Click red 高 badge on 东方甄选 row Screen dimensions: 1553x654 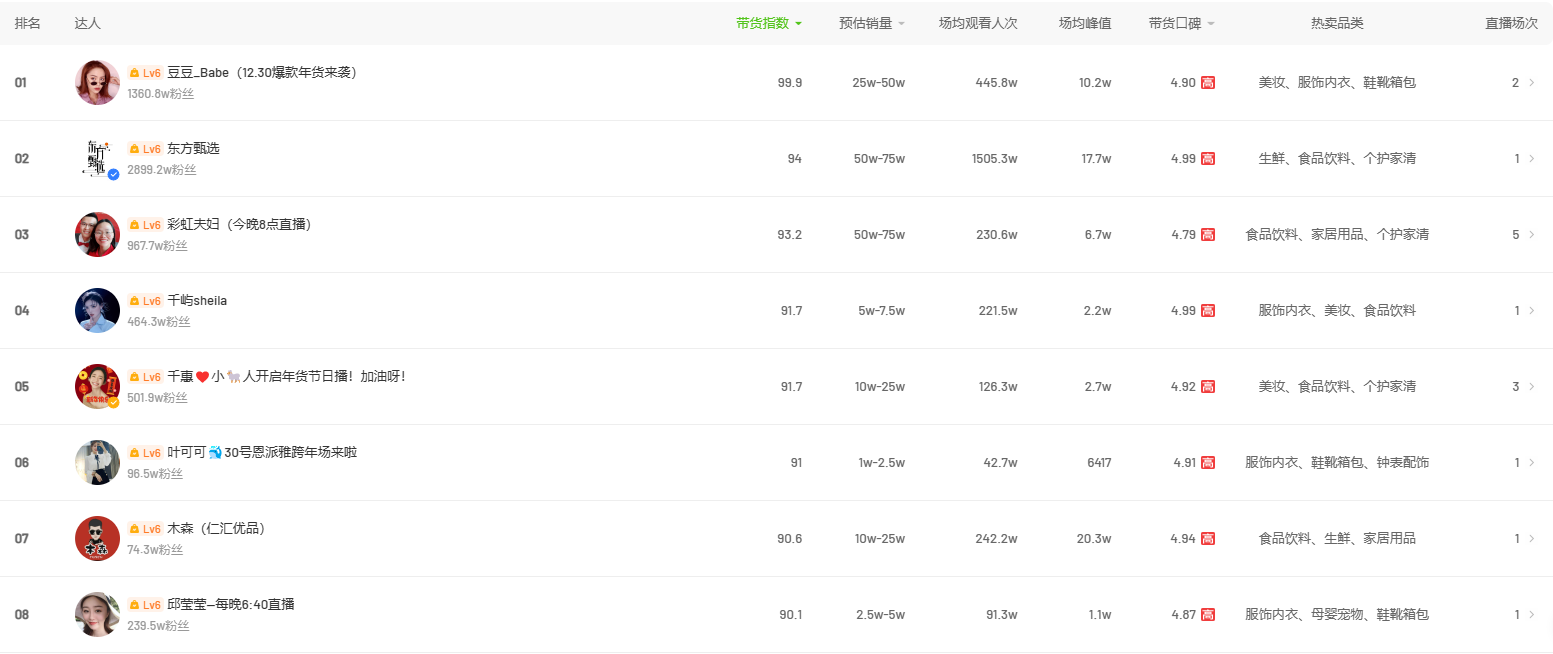point(1208,158)
